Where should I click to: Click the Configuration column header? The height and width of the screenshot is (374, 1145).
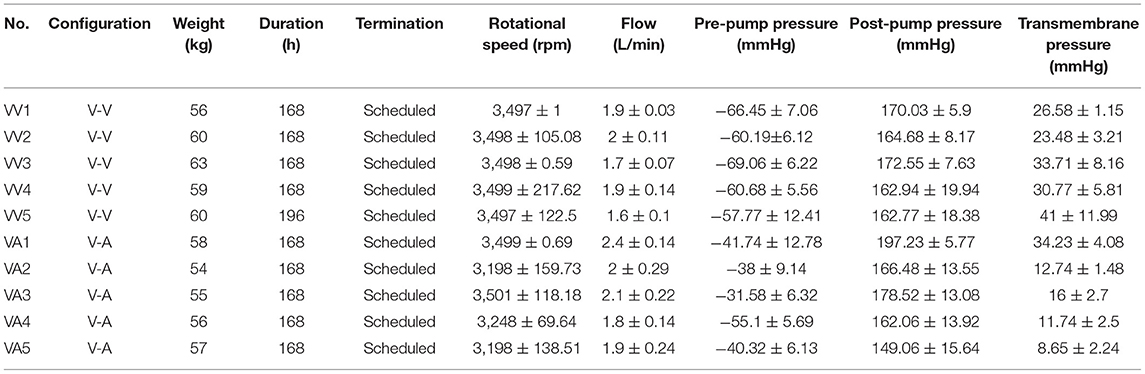(99, 24)
